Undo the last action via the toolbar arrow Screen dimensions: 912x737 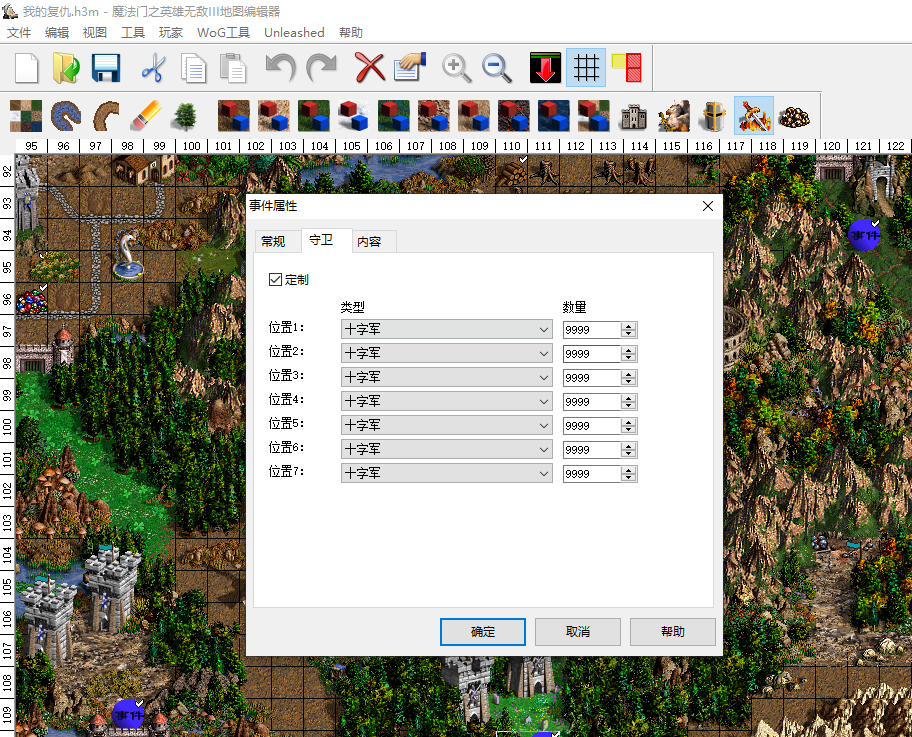(x=280, y=67)
